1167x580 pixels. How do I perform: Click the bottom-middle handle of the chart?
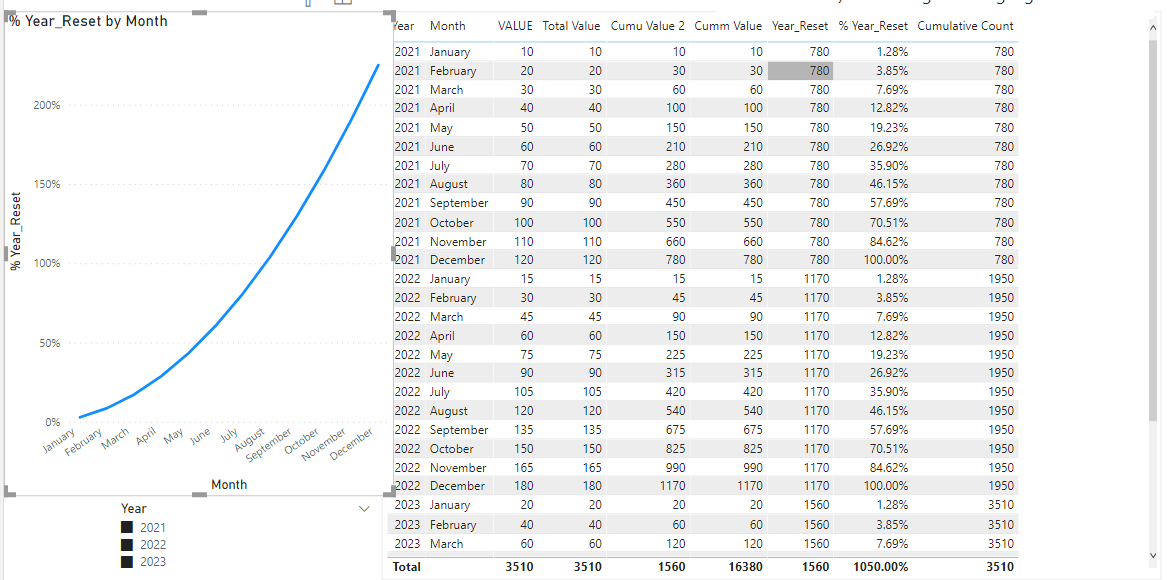[x=199, y=493]
